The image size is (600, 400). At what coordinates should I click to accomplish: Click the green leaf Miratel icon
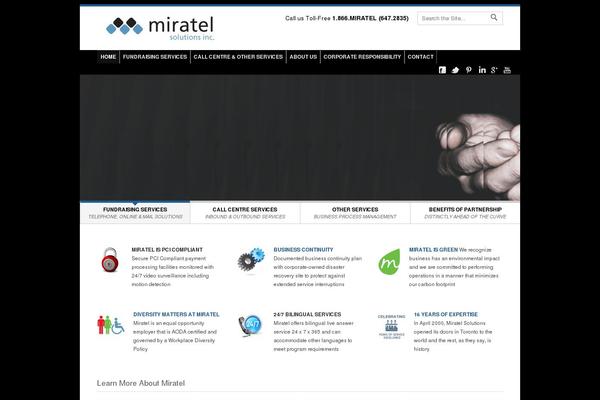coord(389,262)
